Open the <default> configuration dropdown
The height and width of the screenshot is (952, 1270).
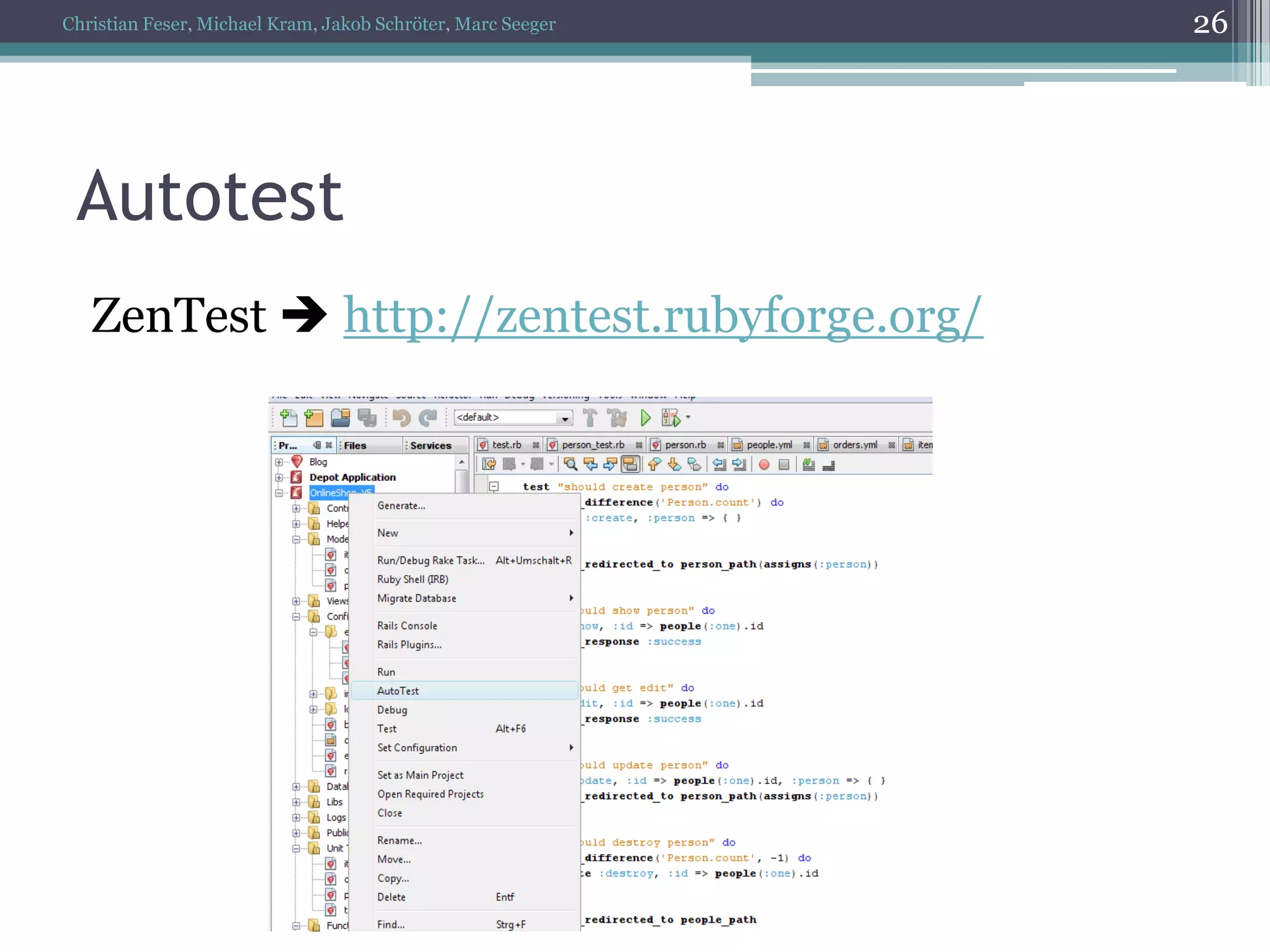(x=564, y=419)
